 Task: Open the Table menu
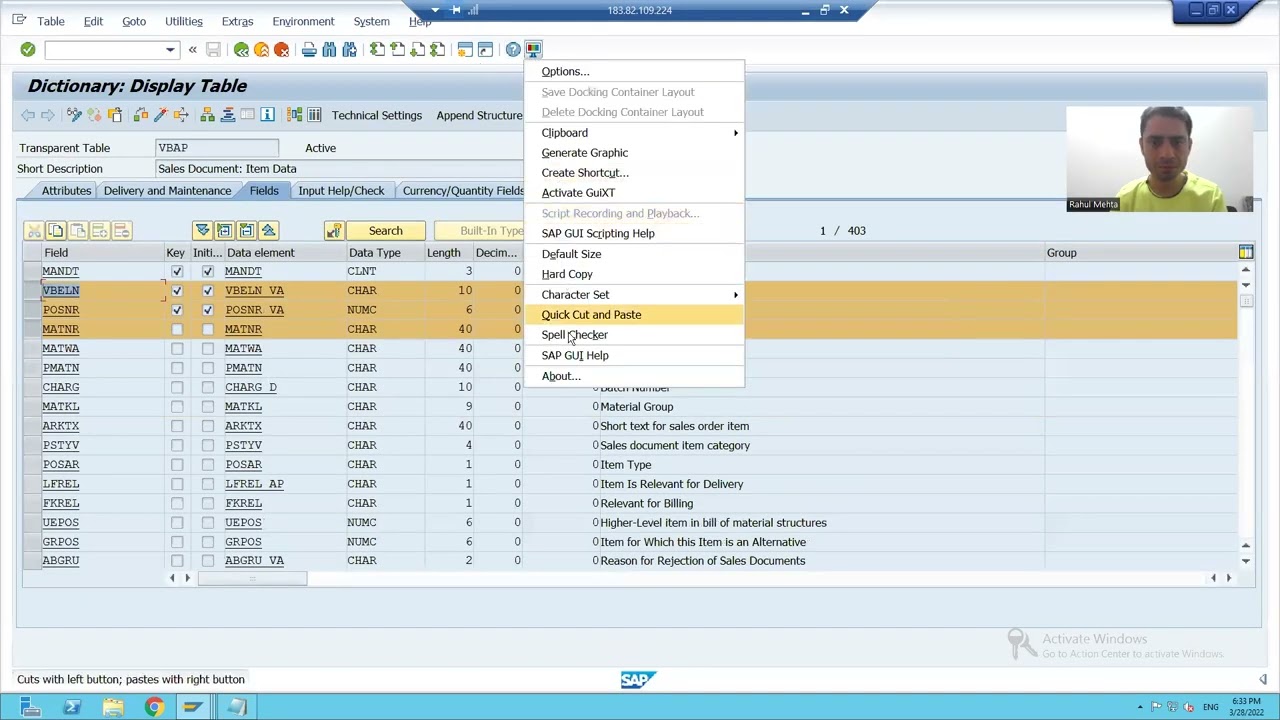click(x=51, y=21)
